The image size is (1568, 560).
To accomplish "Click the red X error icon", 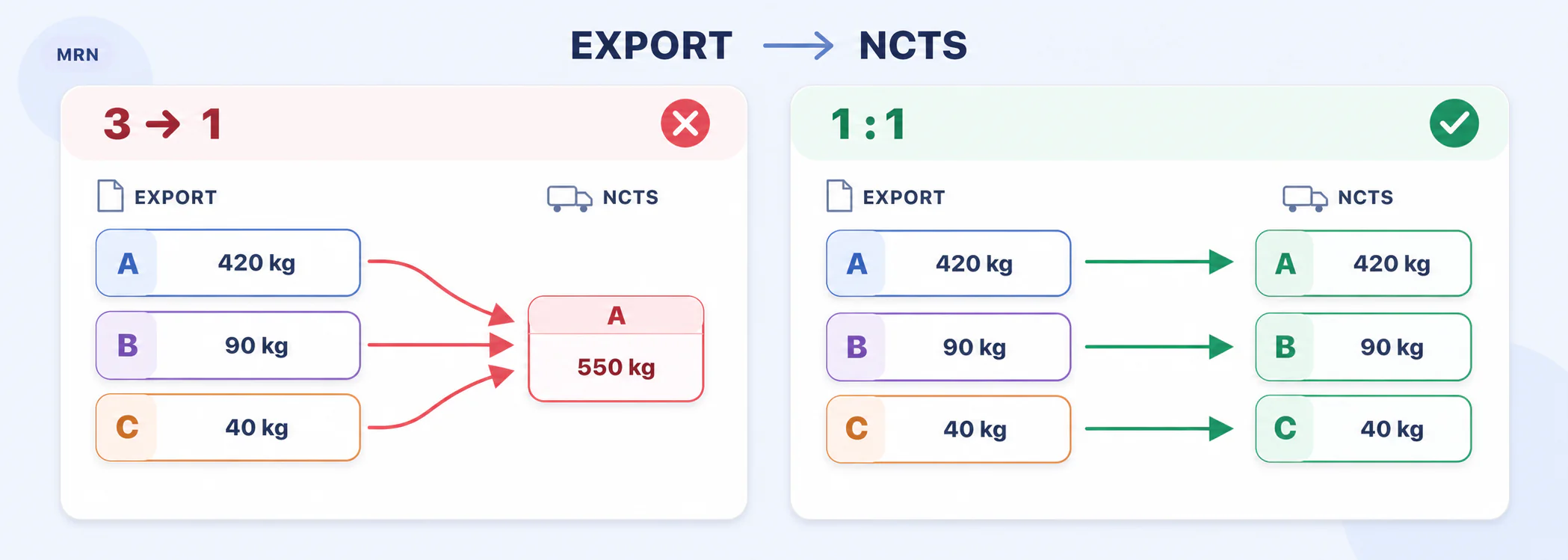I will (x=685, y=123).
